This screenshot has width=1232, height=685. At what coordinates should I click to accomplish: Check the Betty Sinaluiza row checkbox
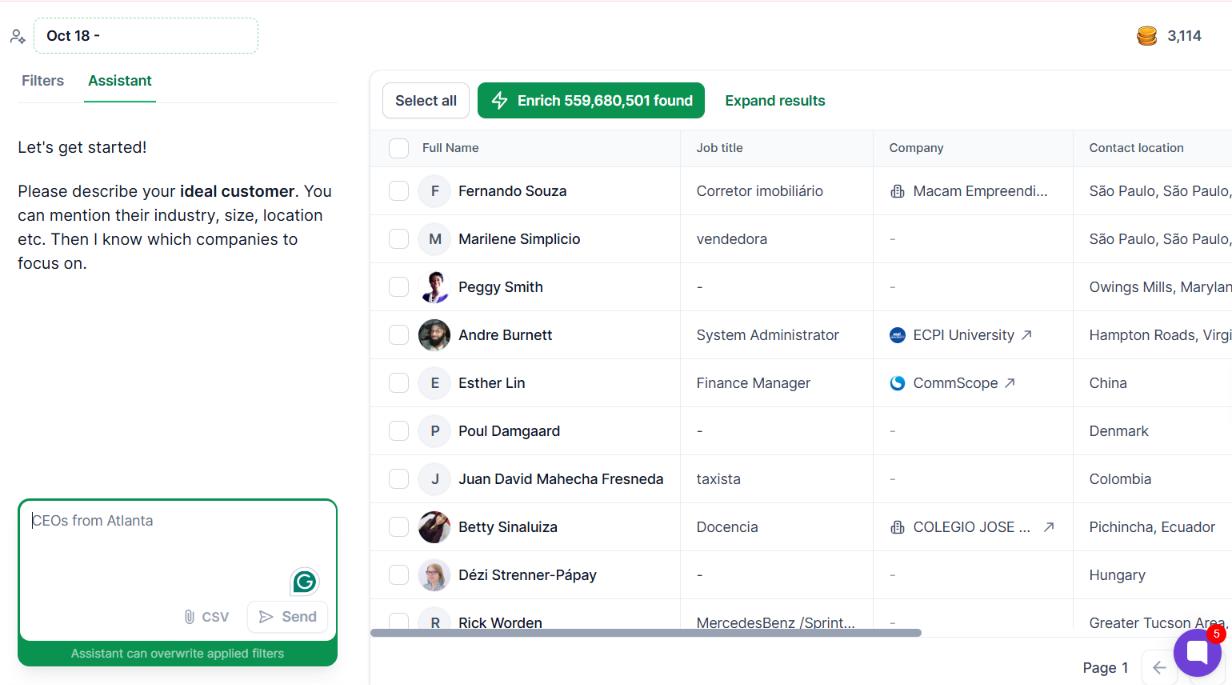point(399,527)
